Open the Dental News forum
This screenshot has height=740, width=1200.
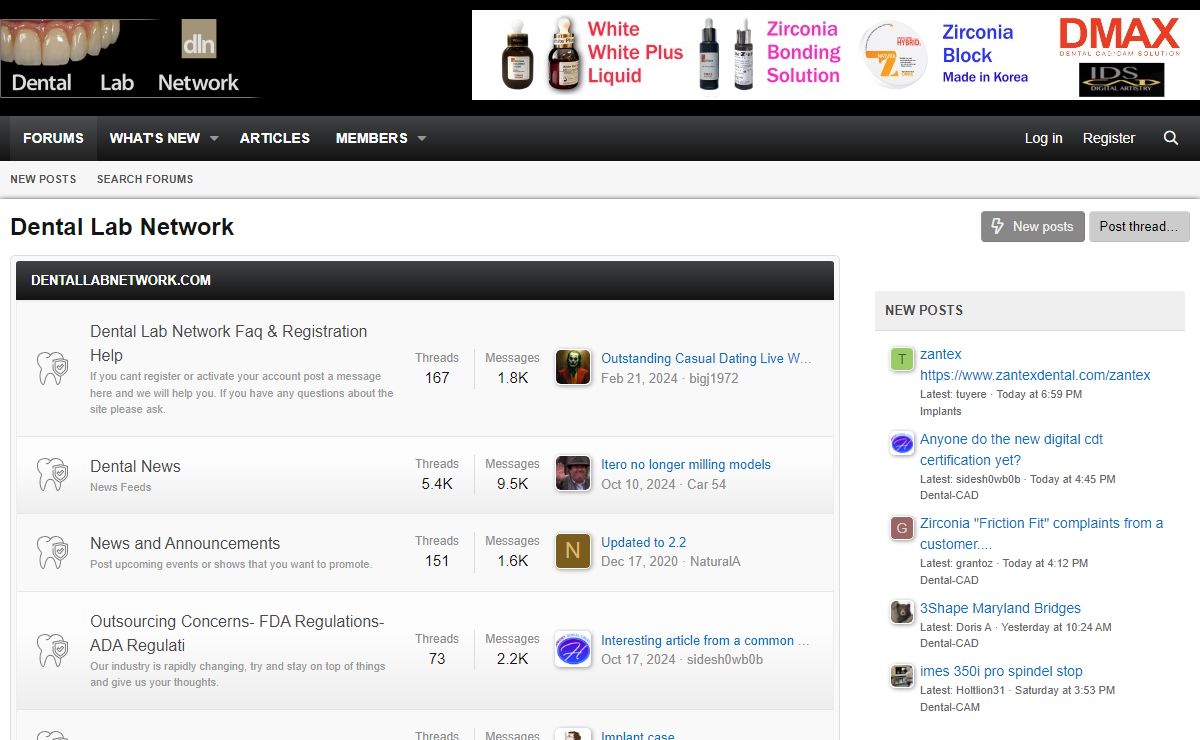(135, 466)
